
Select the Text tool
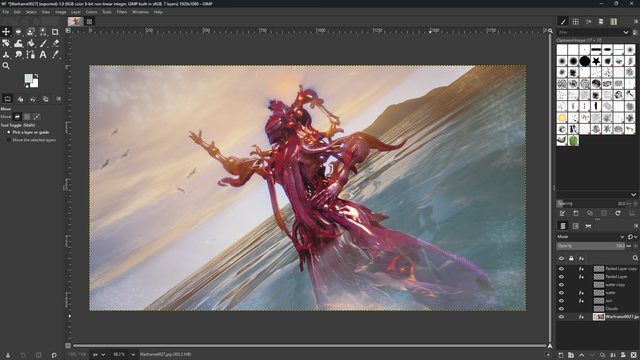click(43, 54)
